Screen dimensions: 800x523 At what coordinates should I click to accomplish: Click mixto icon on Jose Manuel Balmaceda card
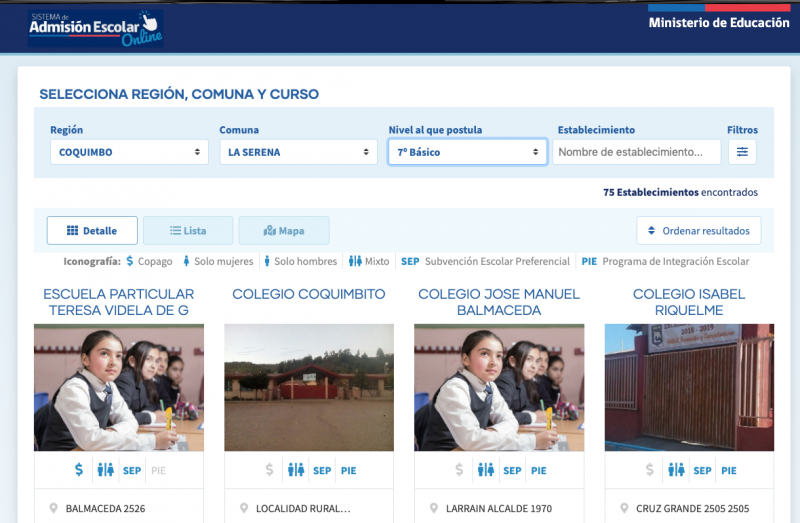[x=486, y=469]
